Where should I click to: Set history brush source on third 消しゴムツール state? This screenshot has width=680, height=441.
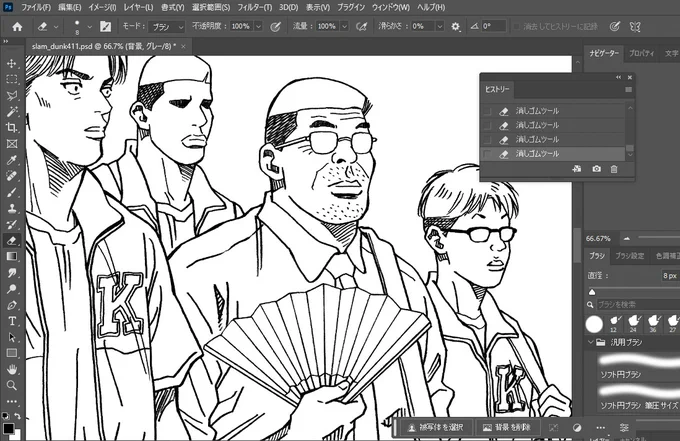487,140
